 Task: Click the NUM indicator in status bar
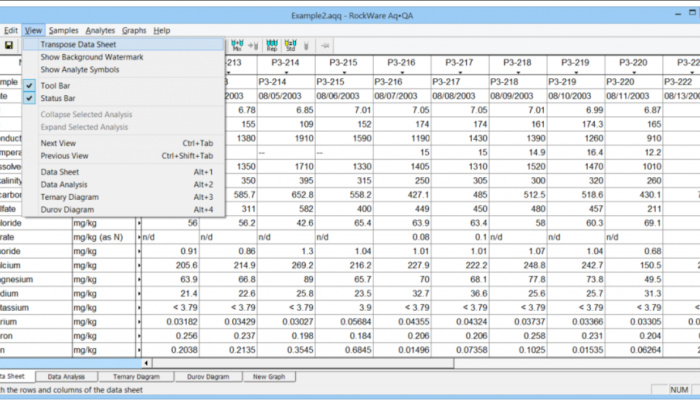[x=679, y=390]
